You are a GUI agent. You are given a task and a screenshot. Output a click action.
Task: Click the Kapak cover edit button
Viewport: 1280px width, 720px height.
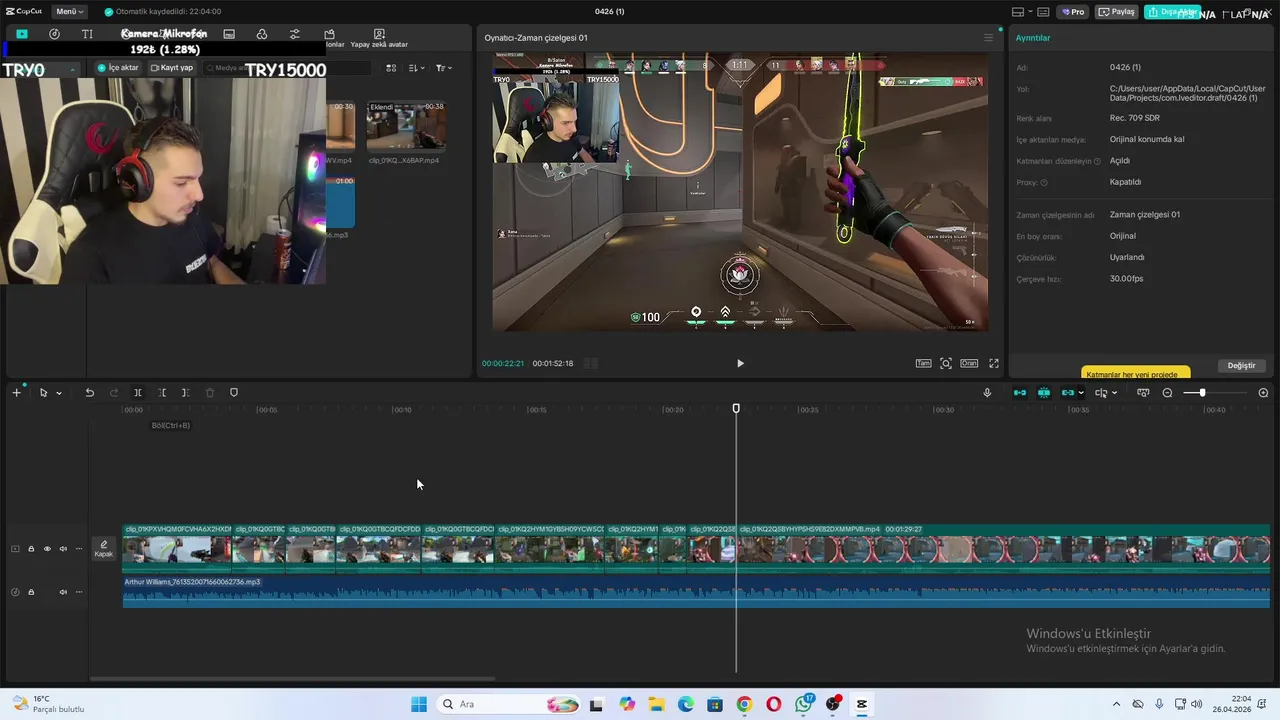pyautogui.click(x=104, y=549)
